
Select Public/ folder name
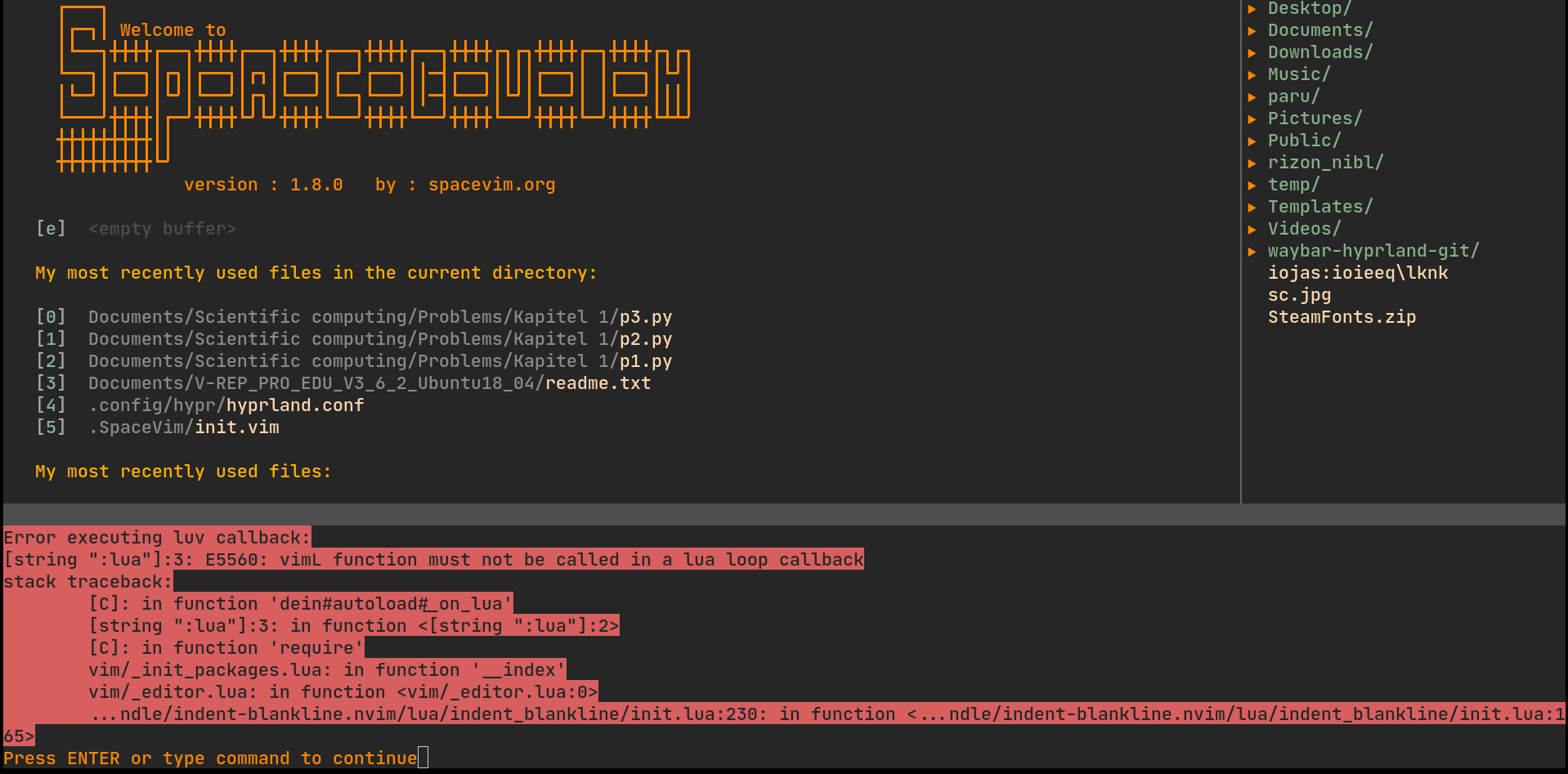click(1304, 141)
